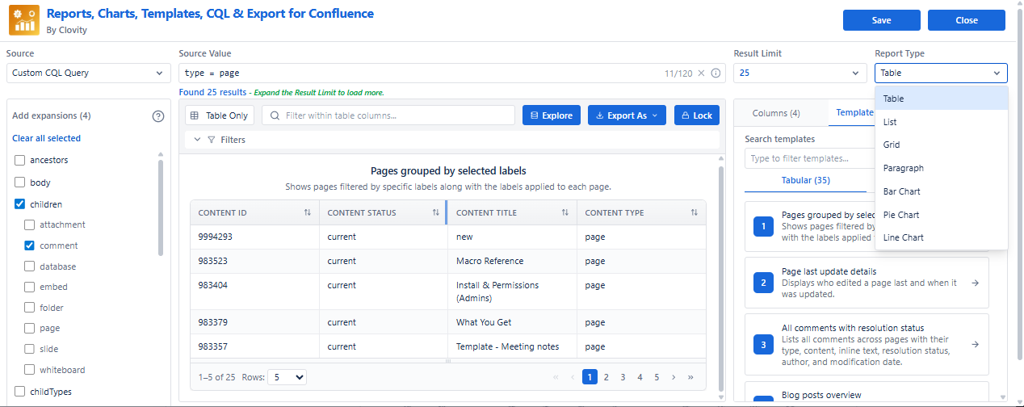This screenshot has height=407, width=1024.
Task: Click the results table vertical scrollbar
Action: (721, 277)
